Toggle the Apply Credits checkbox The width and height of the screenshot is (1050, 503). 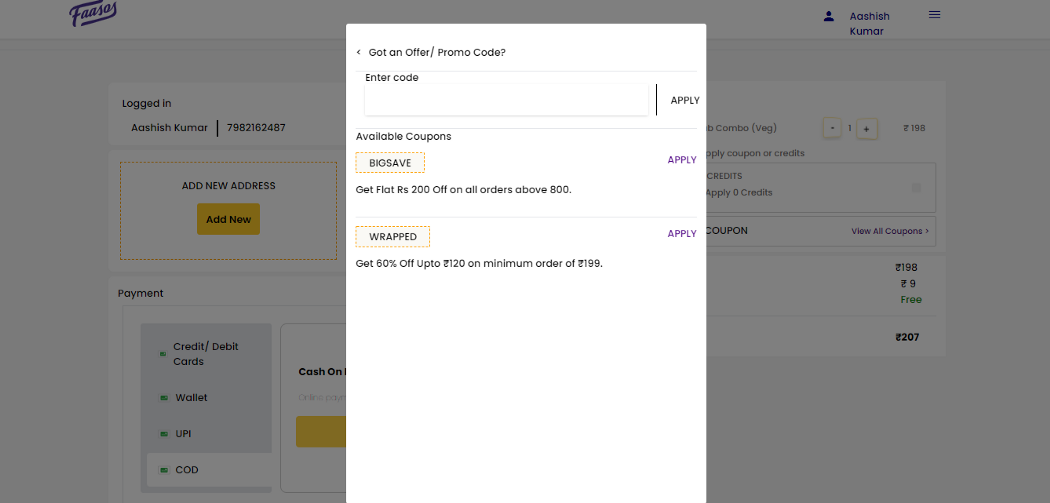[916, 188]
